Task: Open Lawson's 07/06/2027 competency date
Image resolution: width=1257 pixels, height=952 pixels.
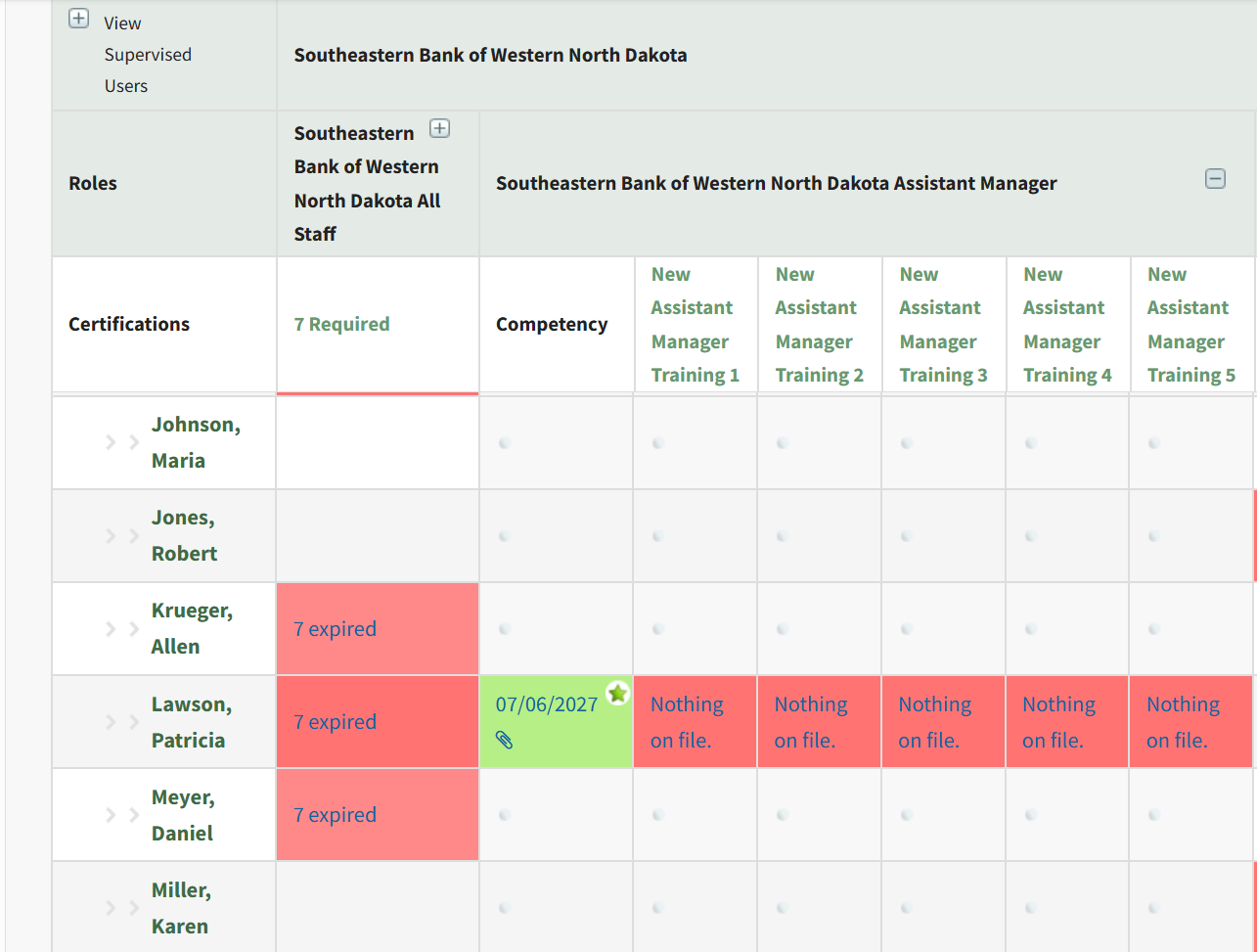Action: [x=546, y=704]
